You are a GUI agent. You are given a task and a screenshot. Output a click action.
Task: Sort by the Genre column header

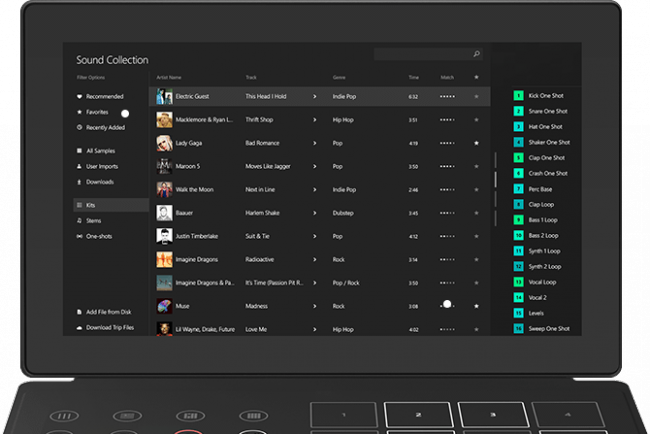pos(339,78)
